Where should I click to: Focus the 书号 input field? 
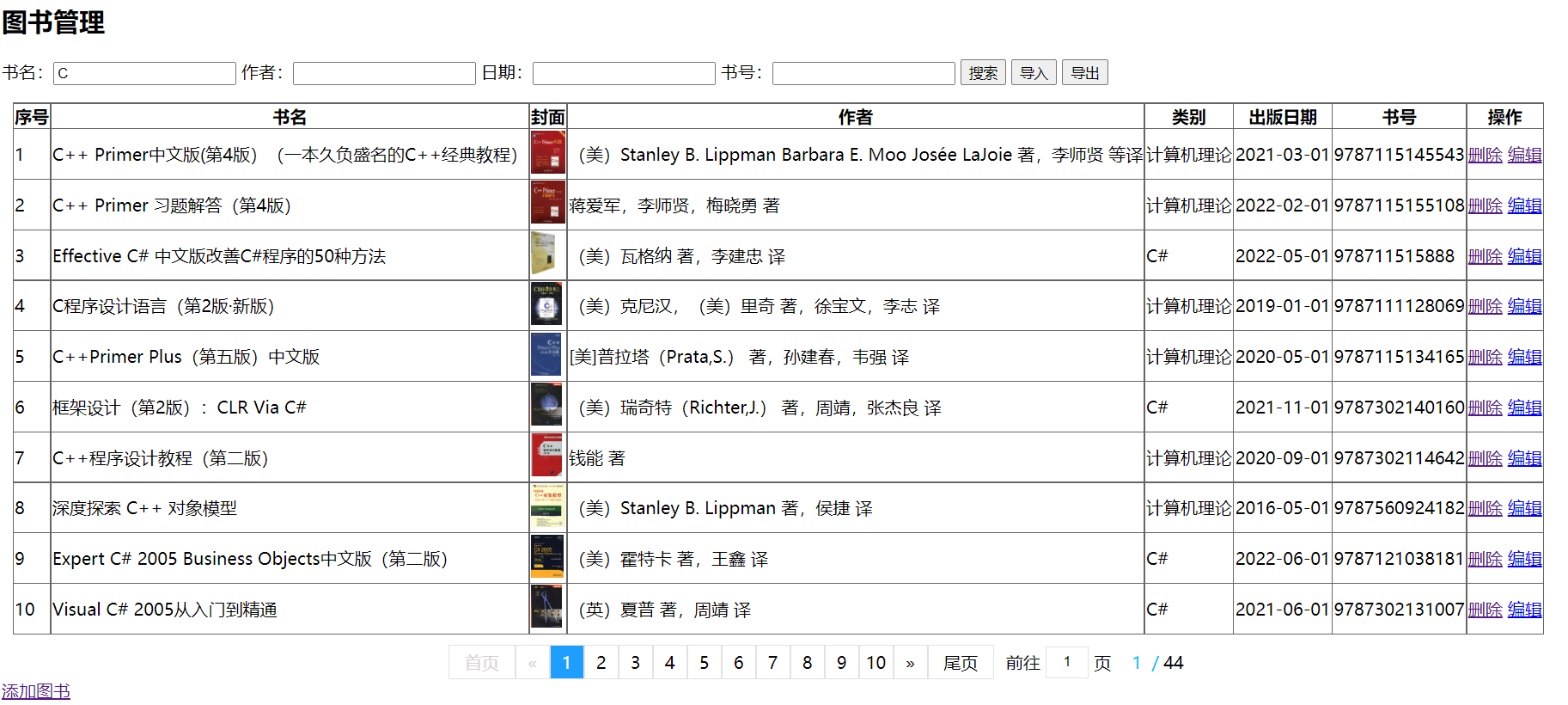[x=863, y=74]
